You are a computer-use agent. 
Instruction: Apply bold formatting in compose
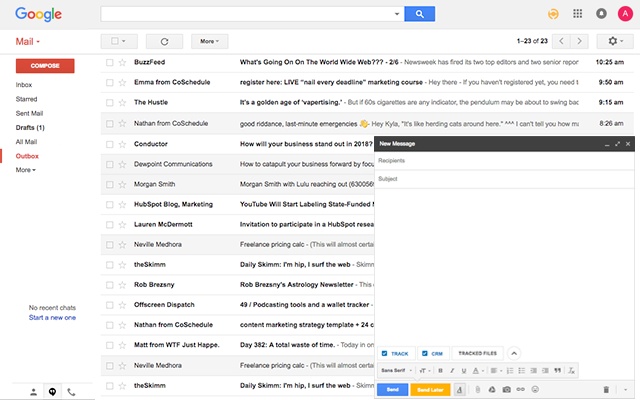(440, 371)
